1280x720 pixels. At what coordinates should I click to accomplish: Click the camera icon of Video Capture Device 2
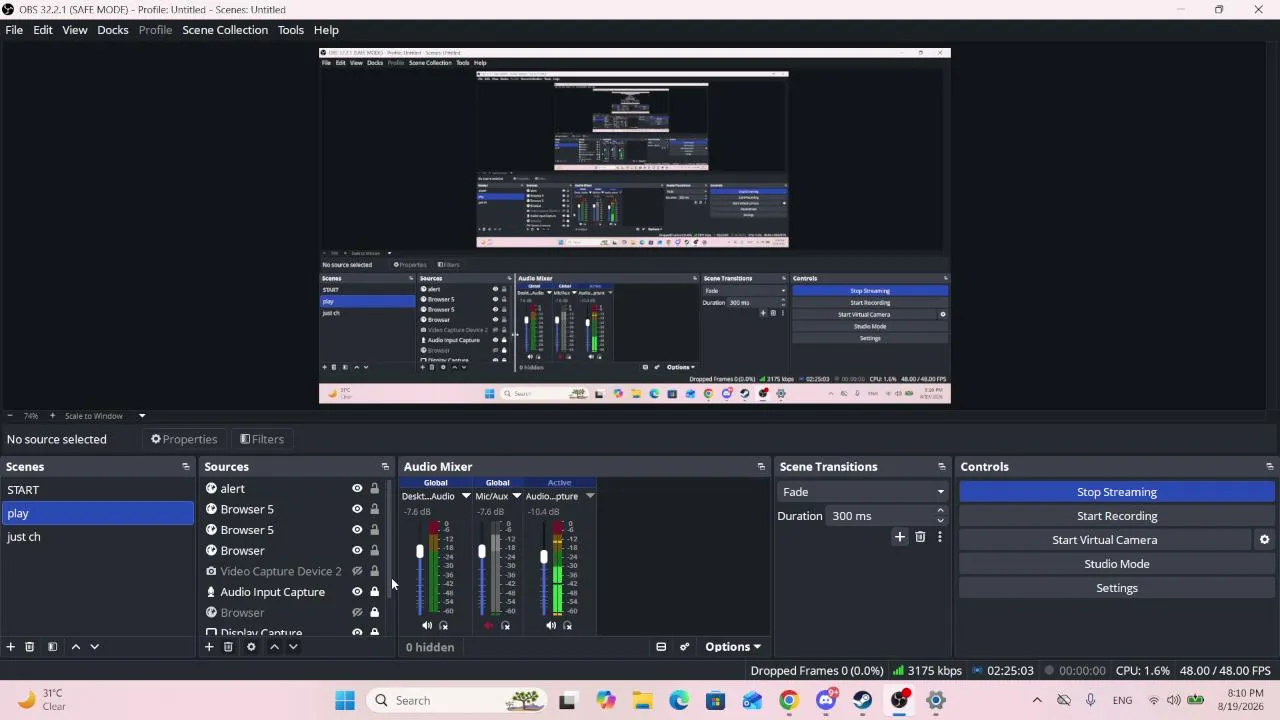coord(211,571)
